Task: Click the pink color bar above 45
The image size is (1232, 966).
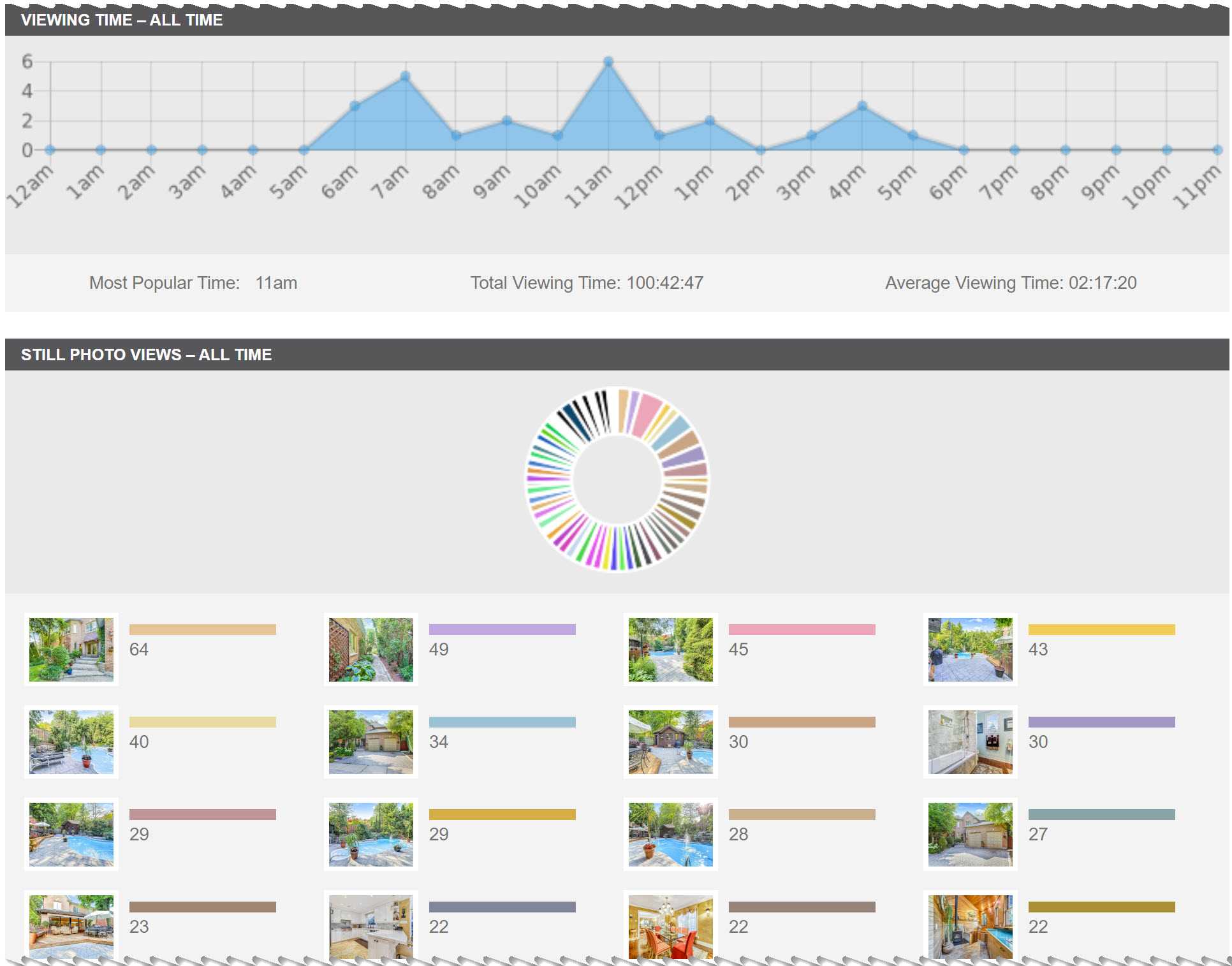Action: 802,629
